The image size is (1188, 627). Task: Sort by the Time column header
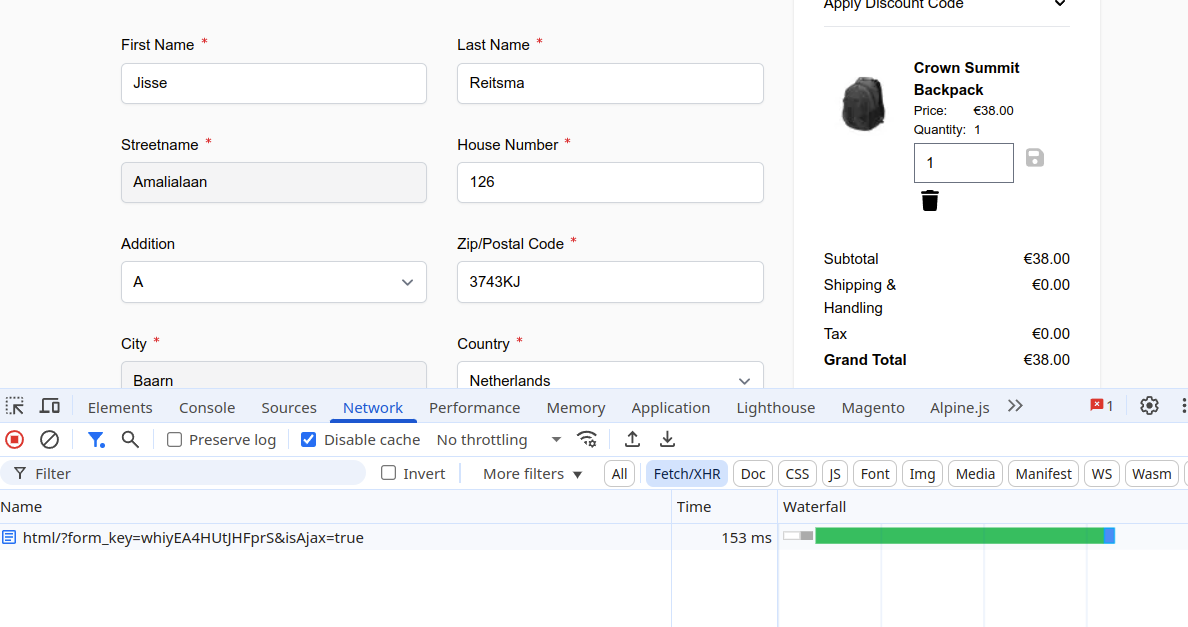pyautogui.click(x=724, y=507)
